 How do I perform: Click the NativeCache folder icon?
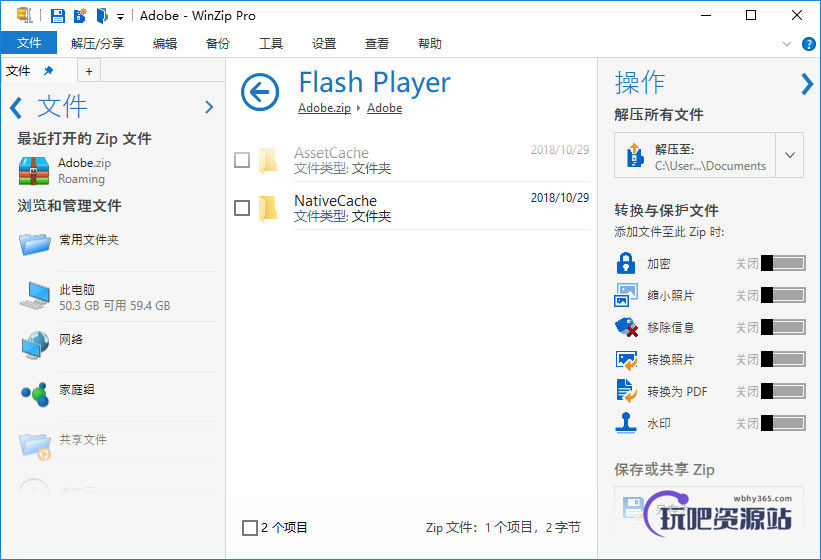click(x=268, y=208)
